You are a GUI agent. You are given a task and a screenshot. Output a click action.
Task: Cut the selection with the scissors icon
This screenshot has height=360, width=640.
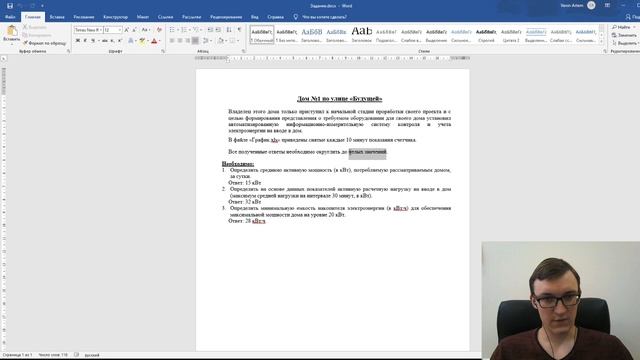point(25,27)
